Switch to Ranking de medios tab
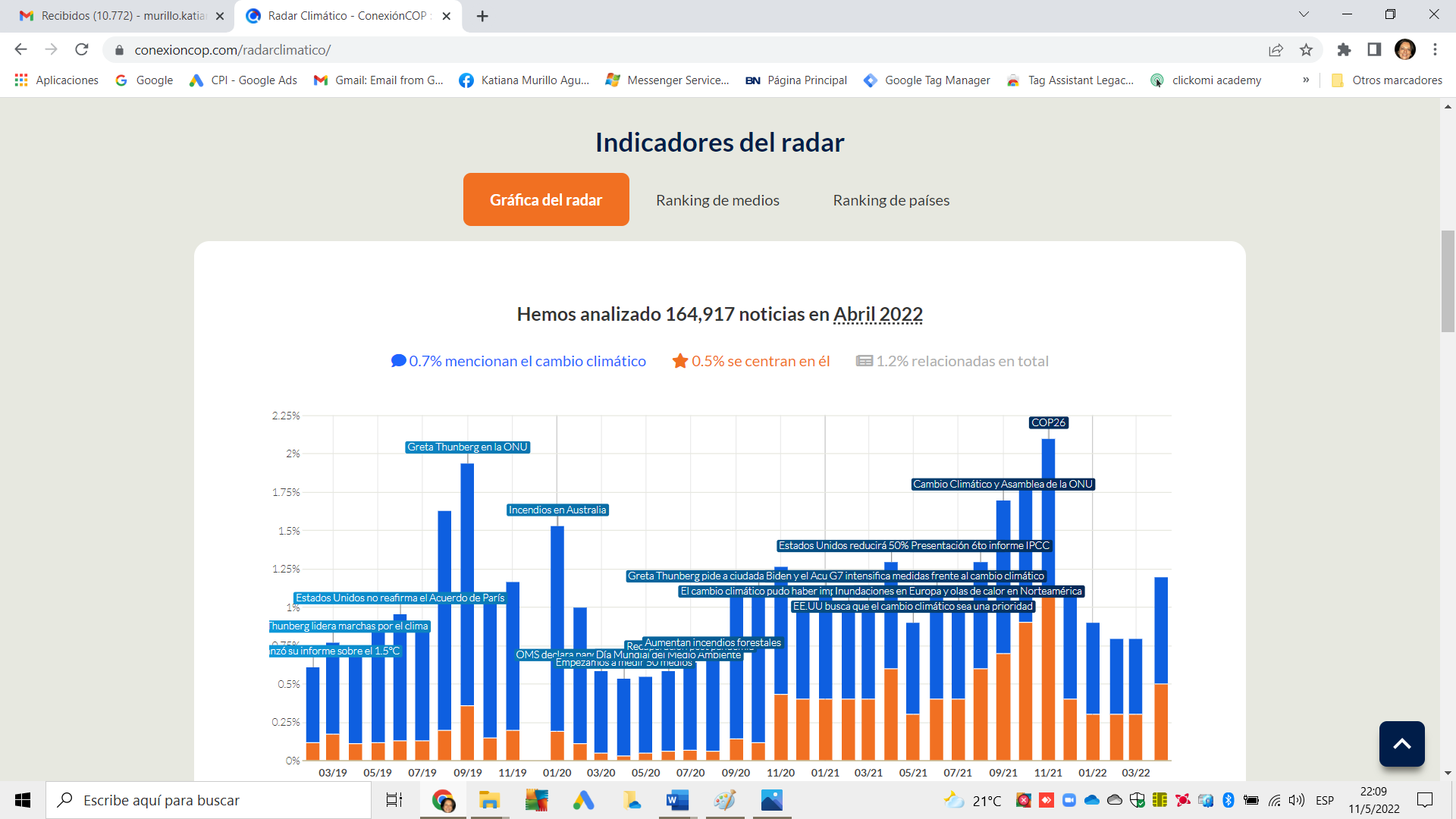1456x819 pixels. (x=717, y=200)
